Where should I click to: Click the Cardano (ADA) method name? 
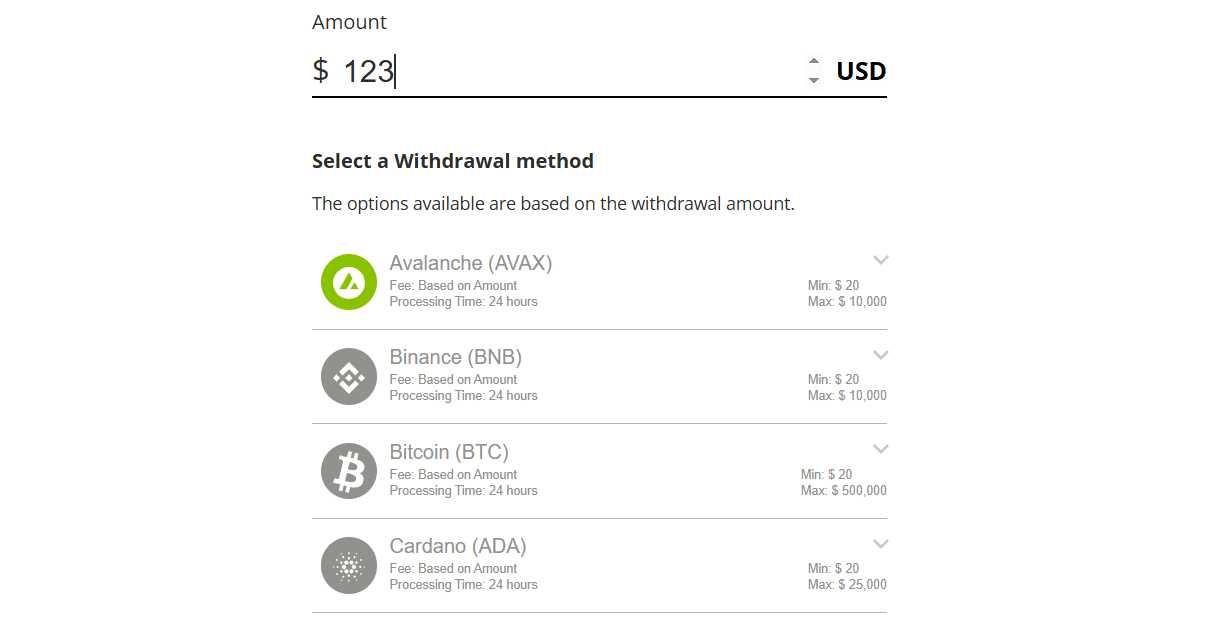click(457, 546)
